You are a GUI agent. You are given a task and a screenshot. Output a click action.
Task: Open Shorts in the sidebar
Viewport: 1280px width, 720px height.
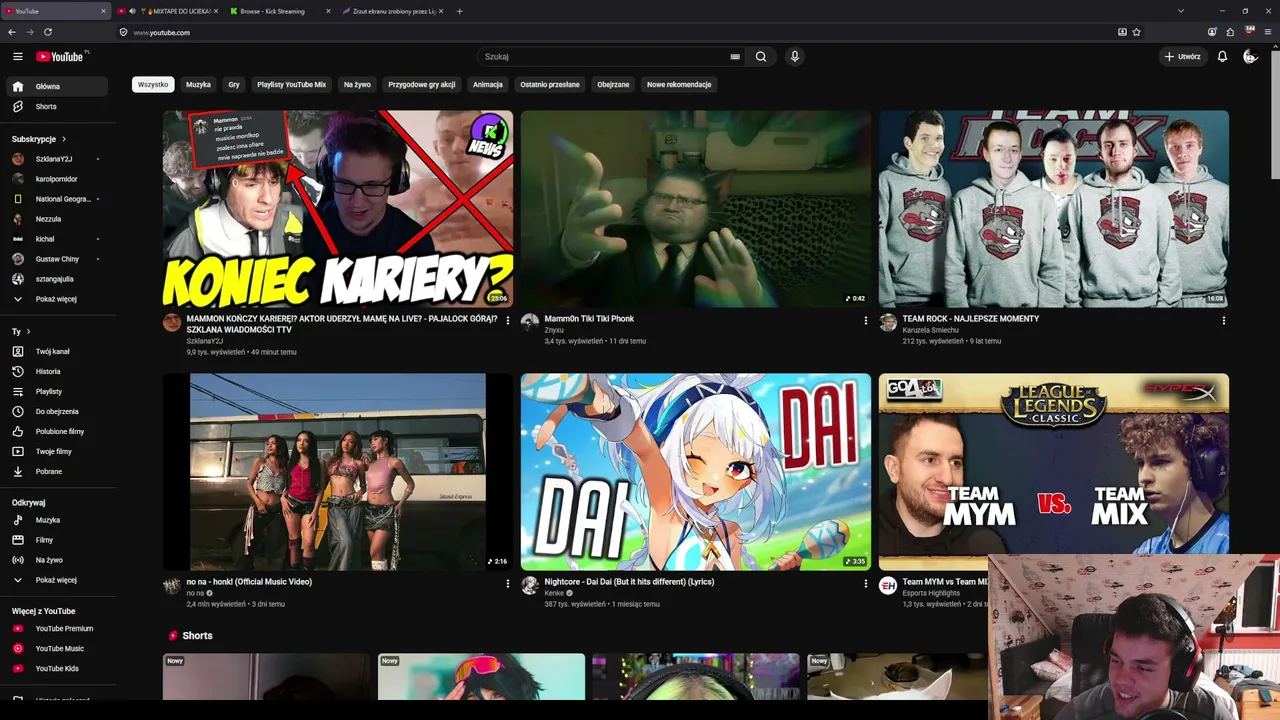tap(58, 107)
